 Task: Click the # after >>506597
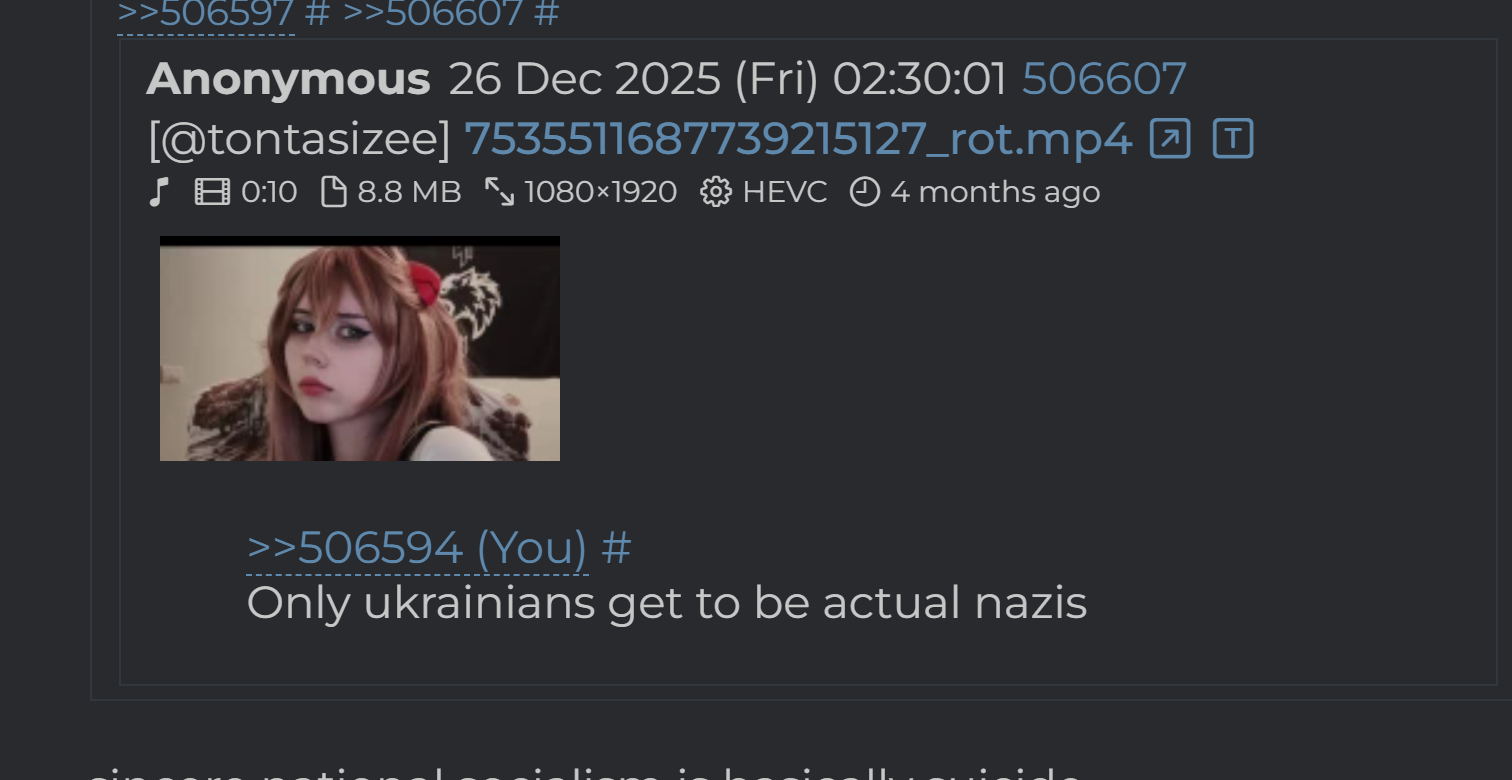click(x=318, y=14)
